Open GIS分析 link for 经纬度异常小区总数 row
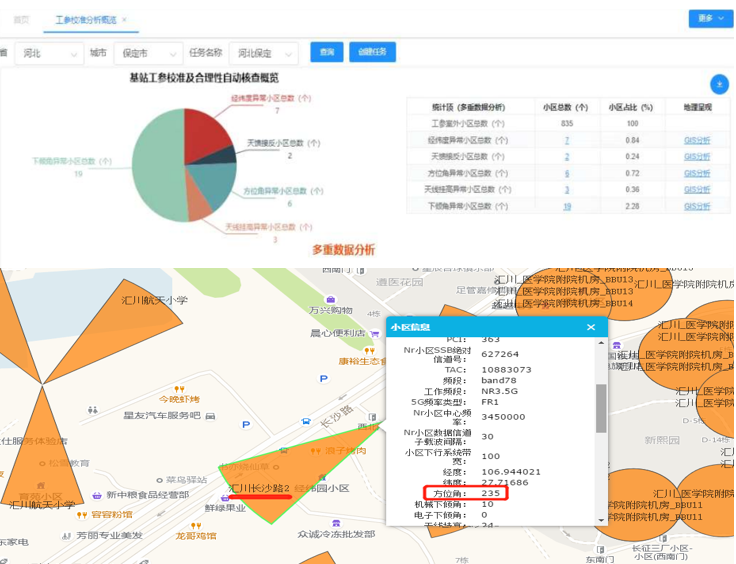Viewport: 736px width, 564px height. click(x=696, y=141)
